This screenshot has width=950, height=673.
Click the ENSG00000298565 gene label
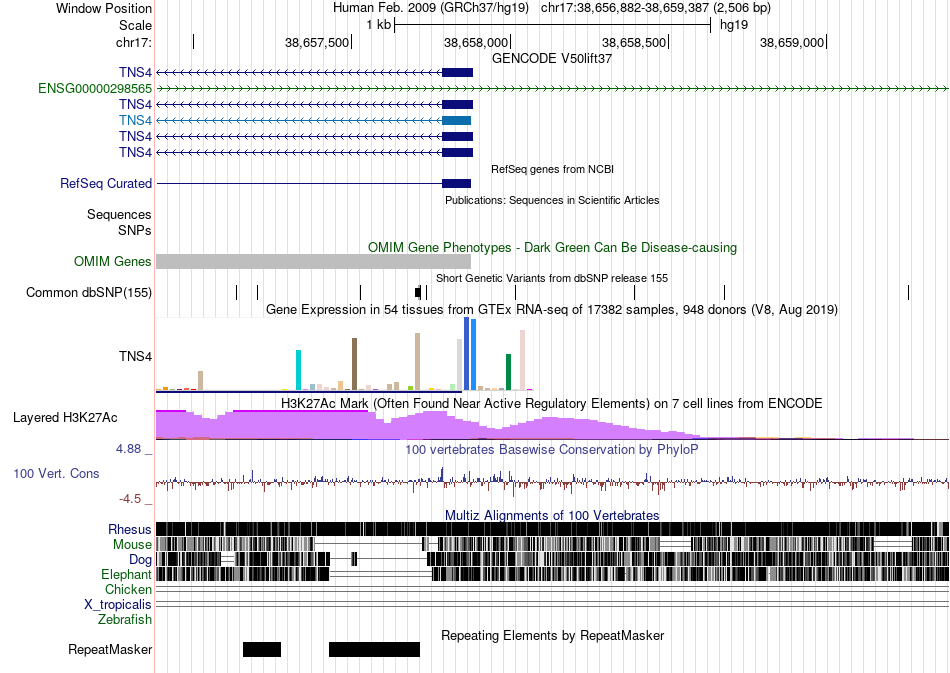(95, 88)
